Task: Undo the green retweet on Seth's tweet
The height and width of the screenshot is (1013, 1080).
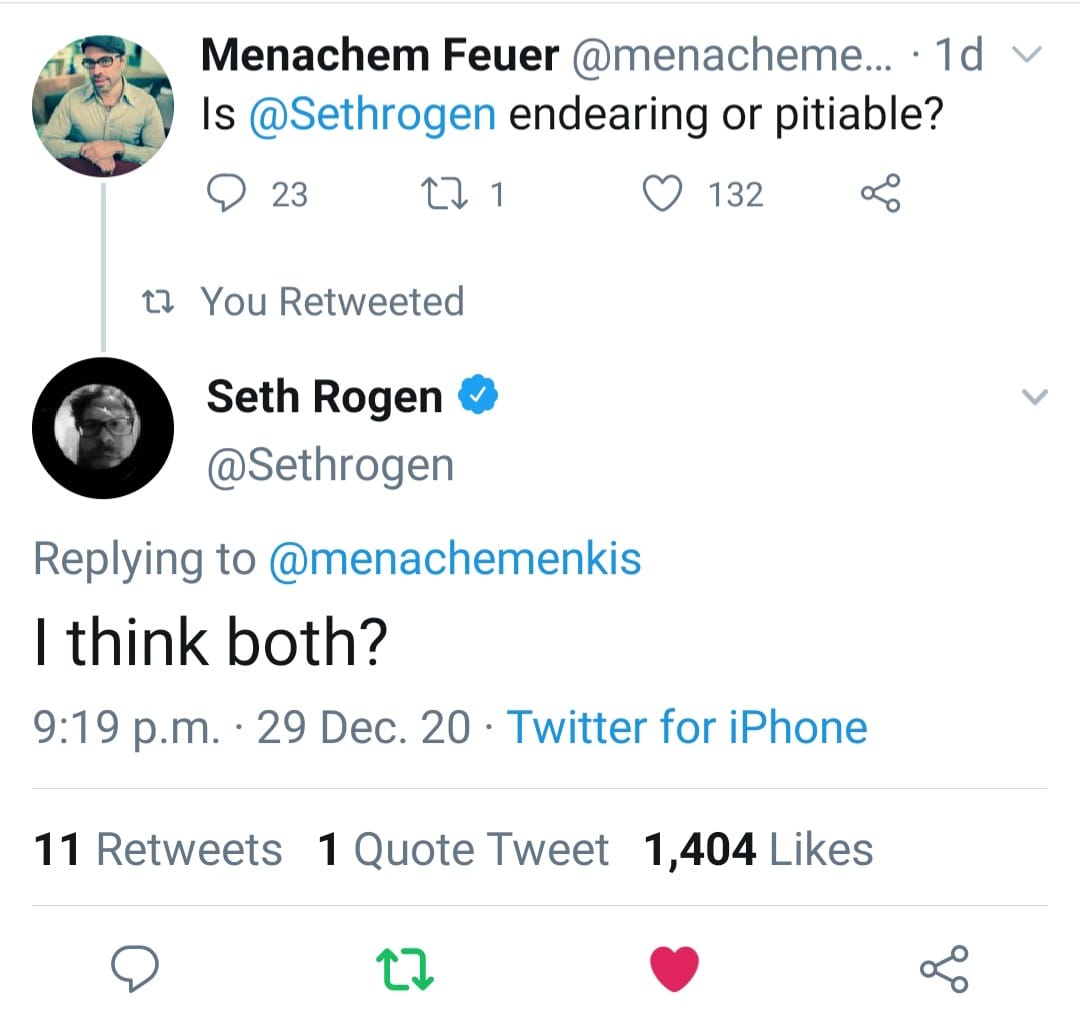Action: point(403,968)
